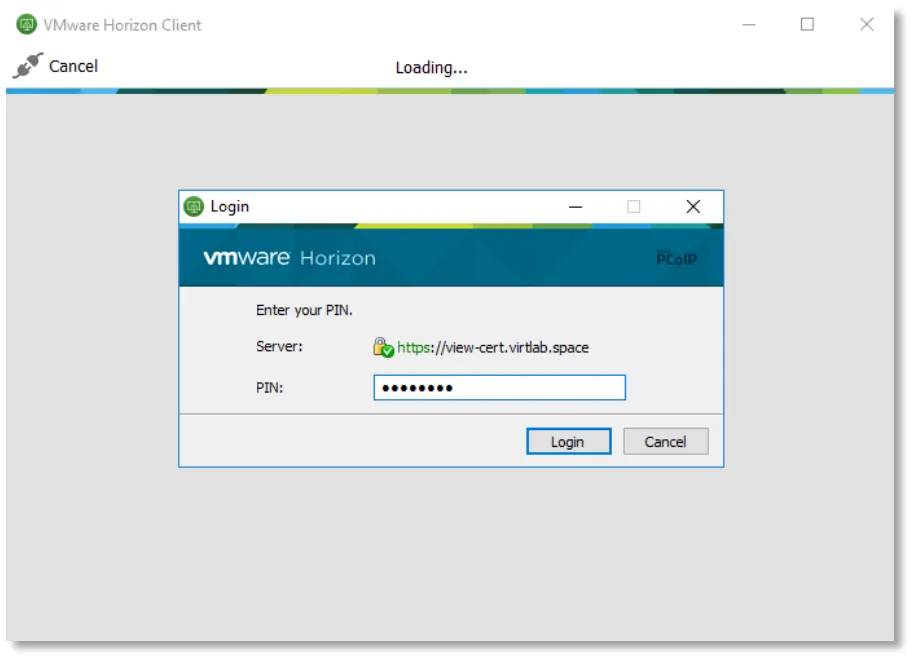Screen dimensions: 913x660
Task: Click the secure certificate lock icon
Action: click(x=383, y=347)
